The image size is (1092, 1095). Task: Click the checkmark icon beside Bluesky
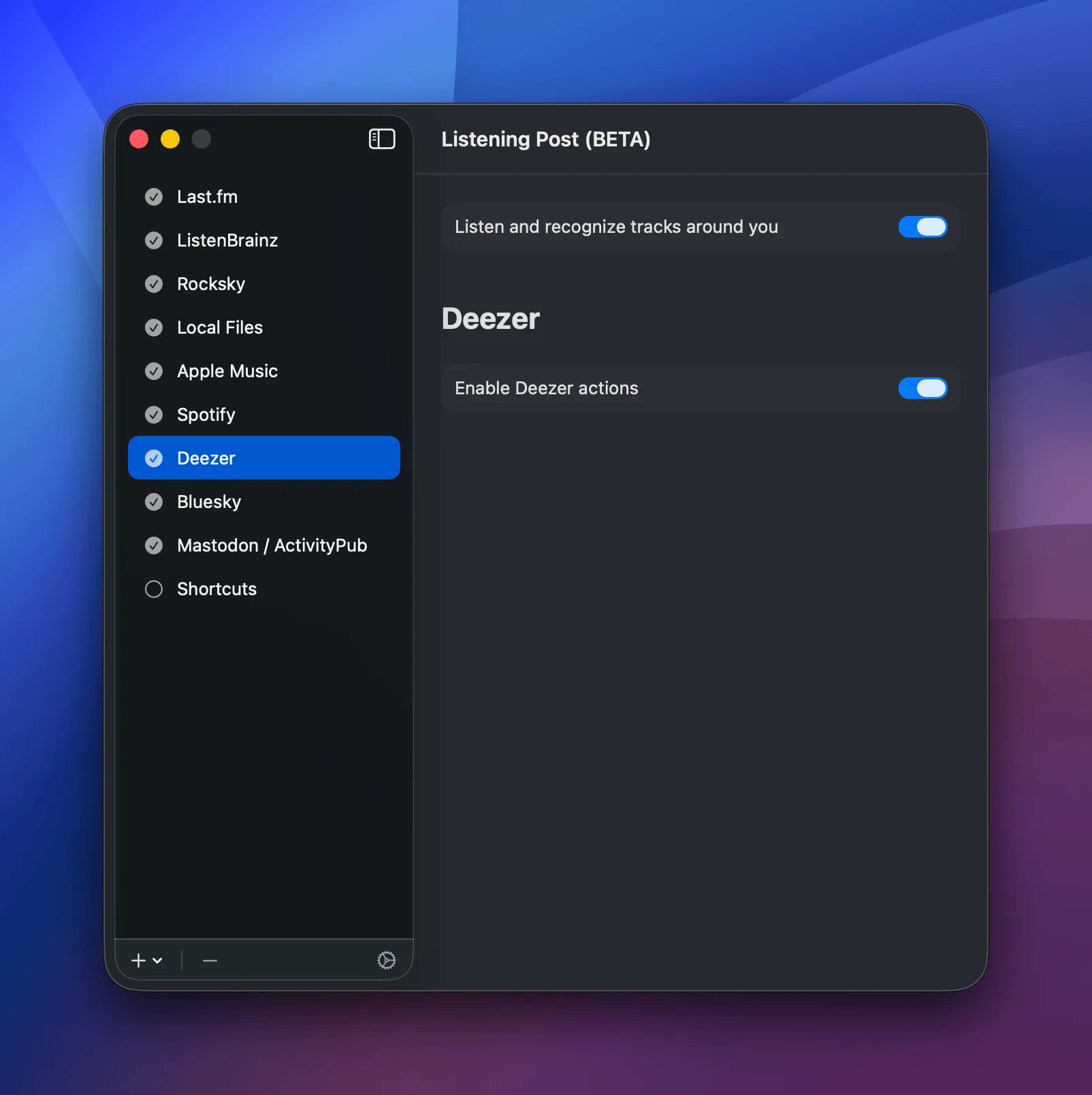click(x=154, y=502)
